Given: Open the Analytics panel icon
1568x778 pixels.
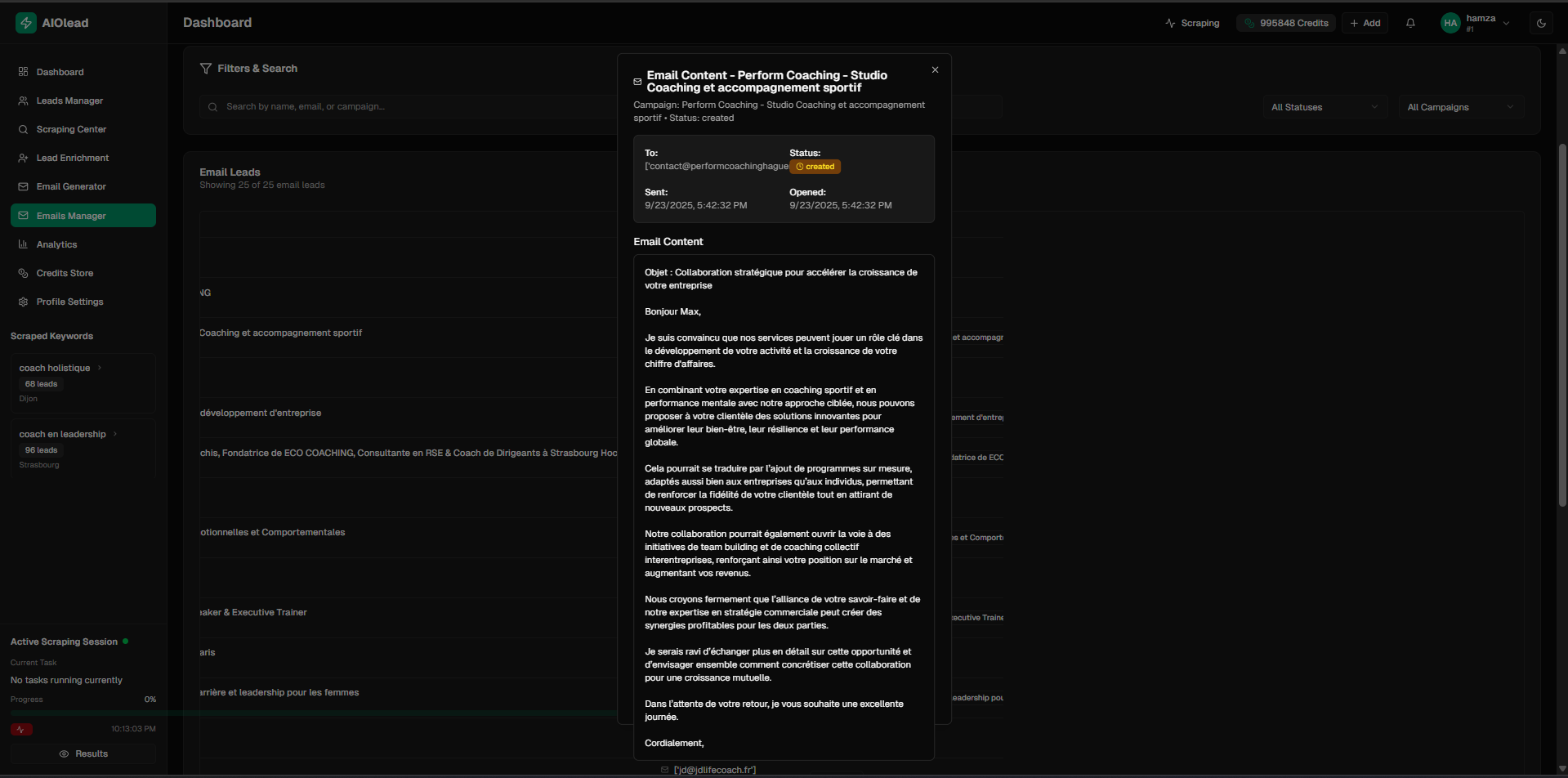Looking at the screenshot, I should point(22,244).
